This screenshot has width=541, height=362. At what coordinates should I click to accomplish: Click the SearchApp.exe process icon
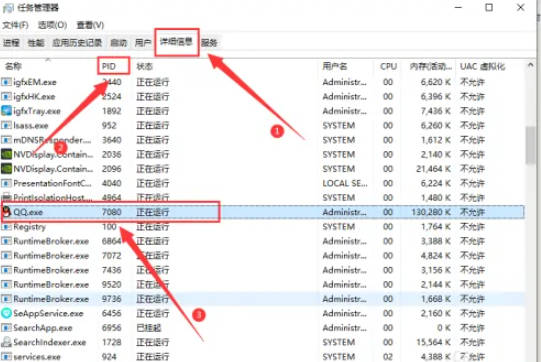(6, 328)
